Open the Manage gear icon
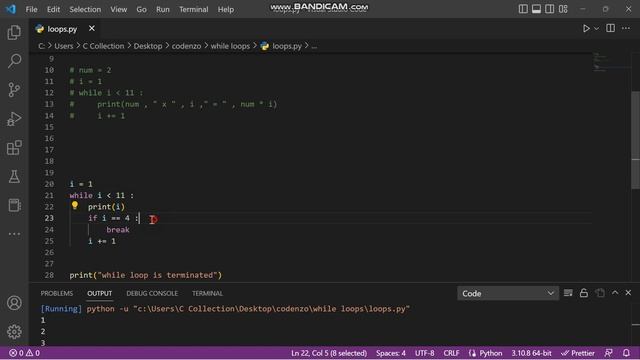This screenshot has height=360, width=640. point(14,331)
